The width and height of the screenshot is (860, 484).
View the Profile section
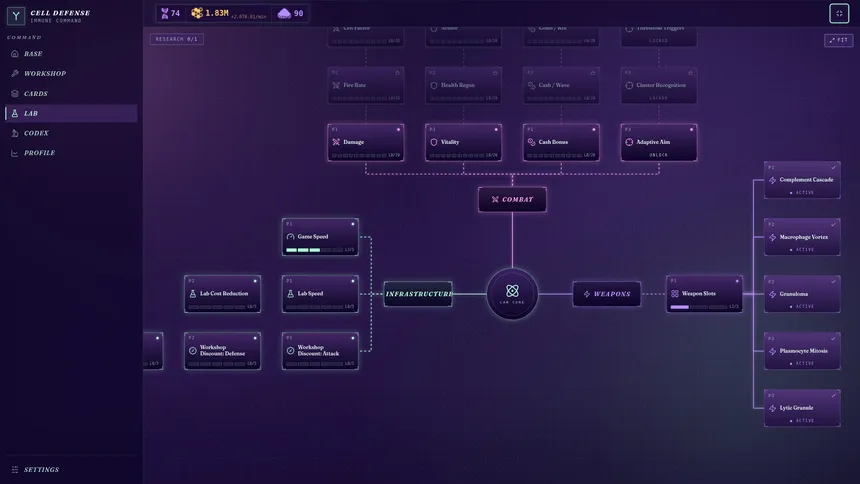[71, 153]
